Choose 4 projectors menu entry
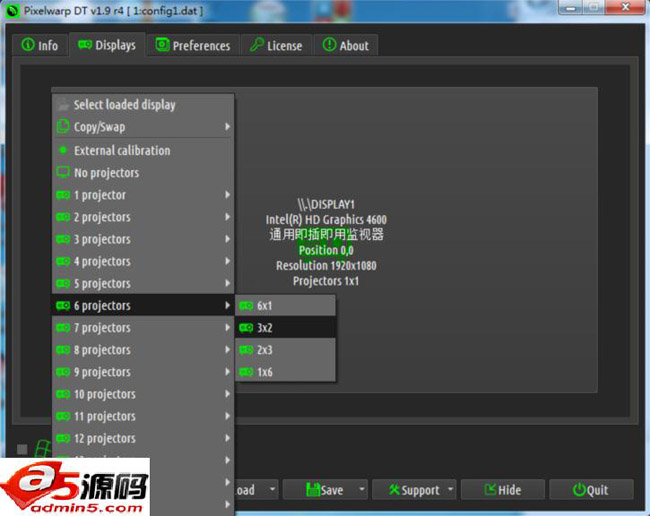 143,261
